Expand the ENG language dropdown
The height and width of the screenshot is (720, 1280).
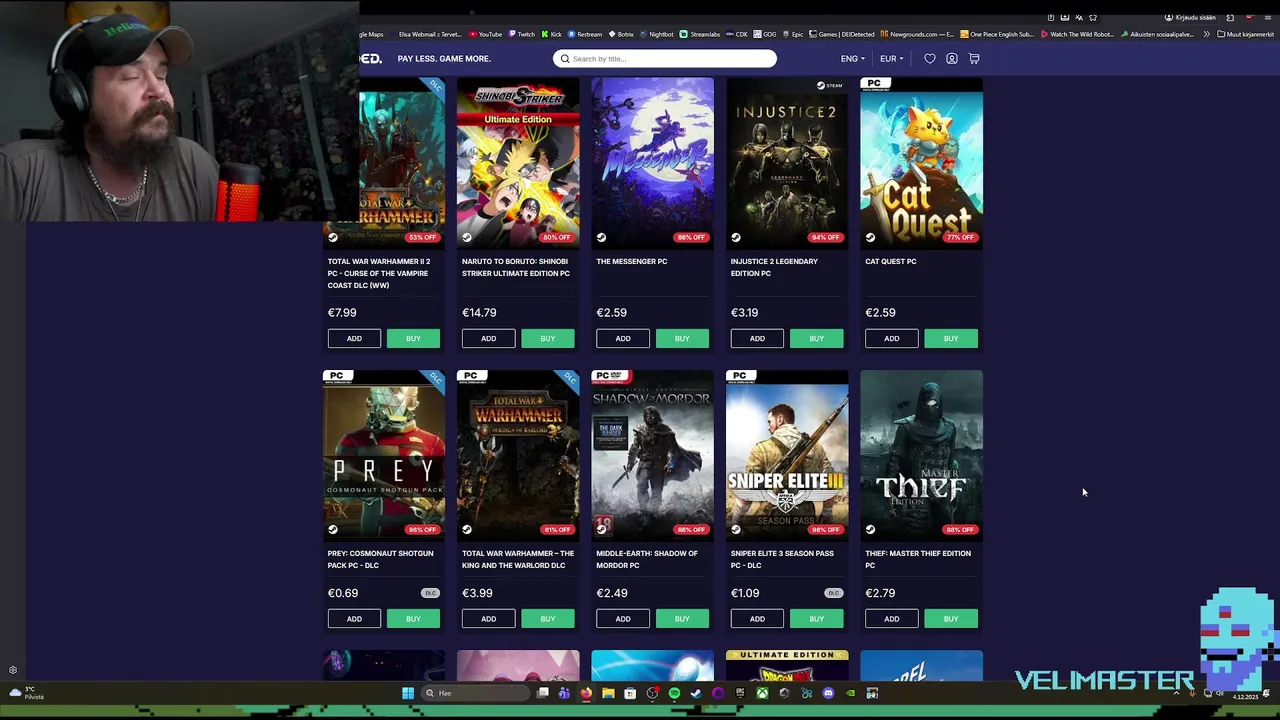click(853, 59)
